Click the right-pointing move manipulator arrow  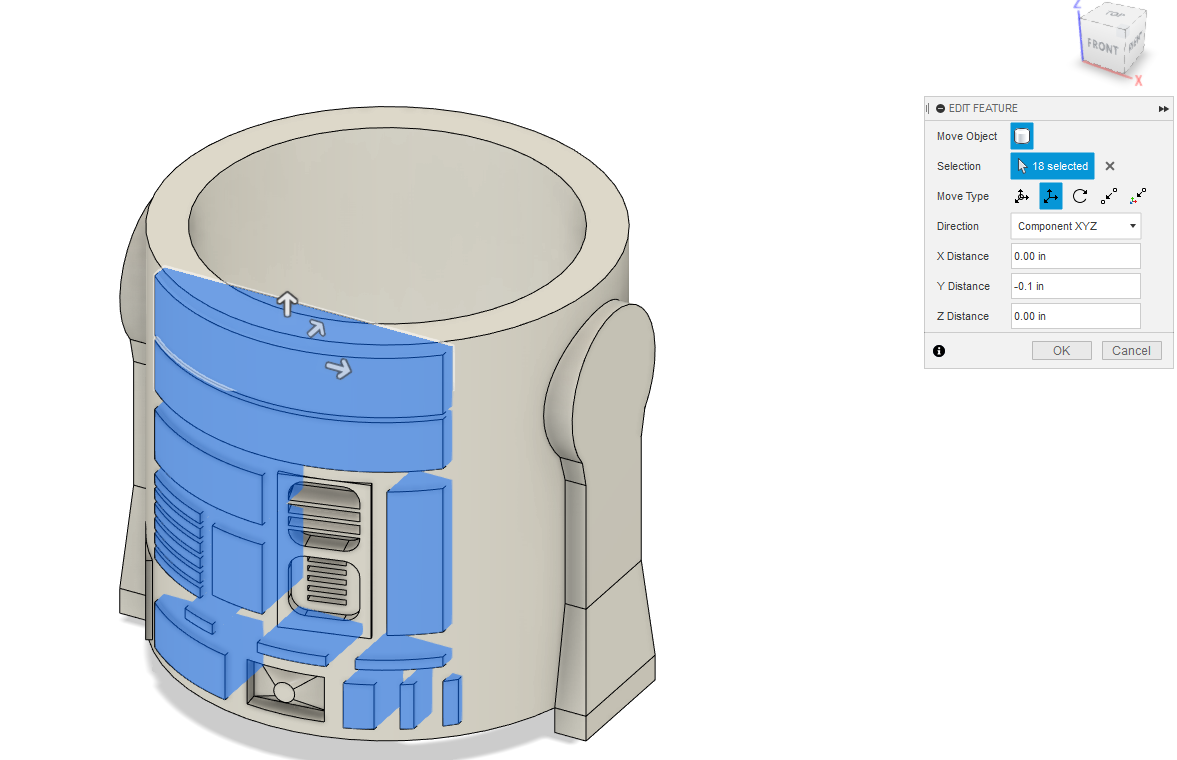coord(339,368)
